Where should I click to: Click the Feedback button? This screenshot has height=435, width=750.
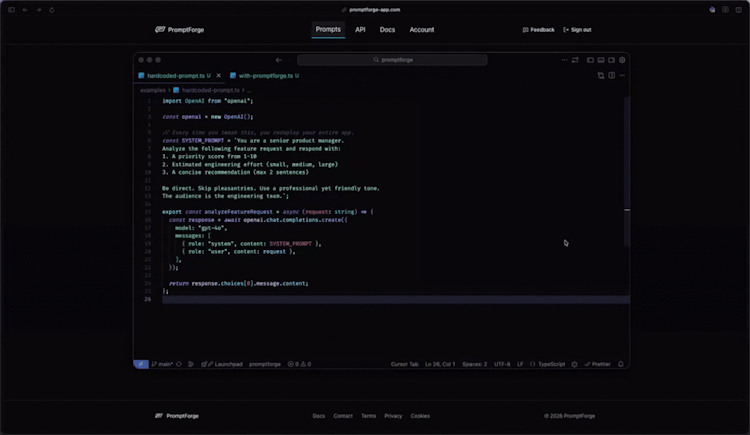click(x=539, y=30)
